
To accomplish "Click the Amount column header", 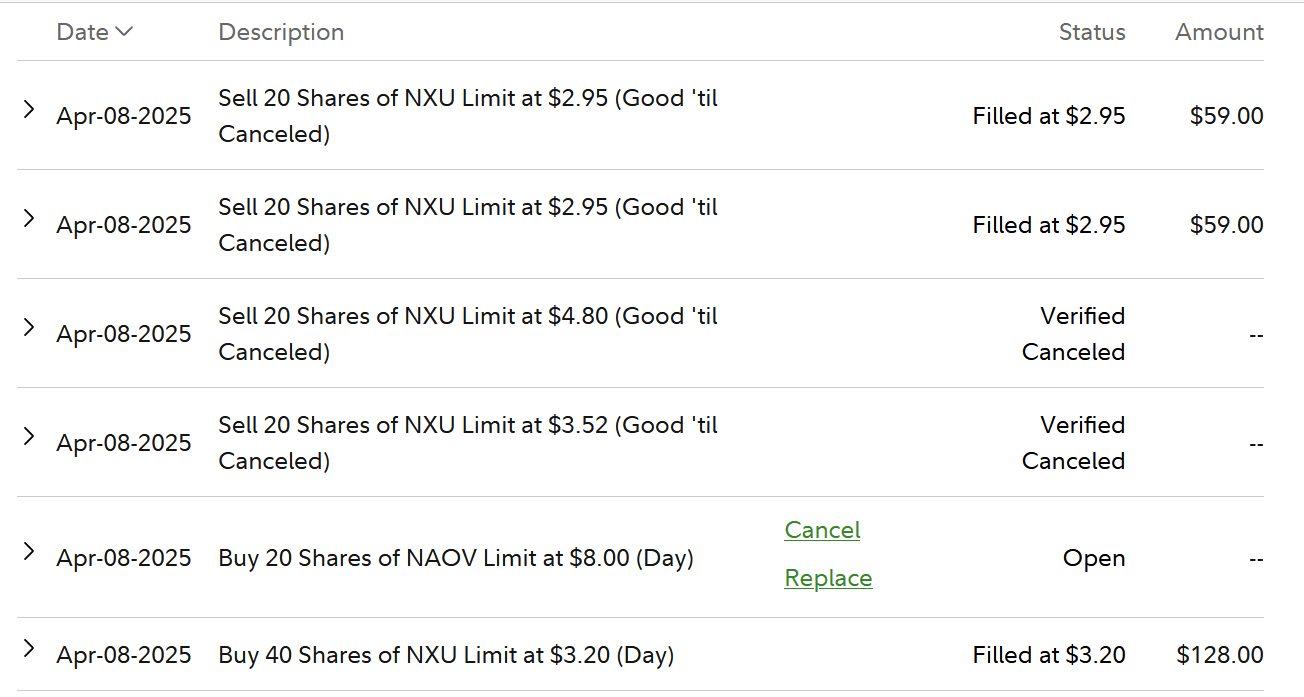I will (1219, 32).
